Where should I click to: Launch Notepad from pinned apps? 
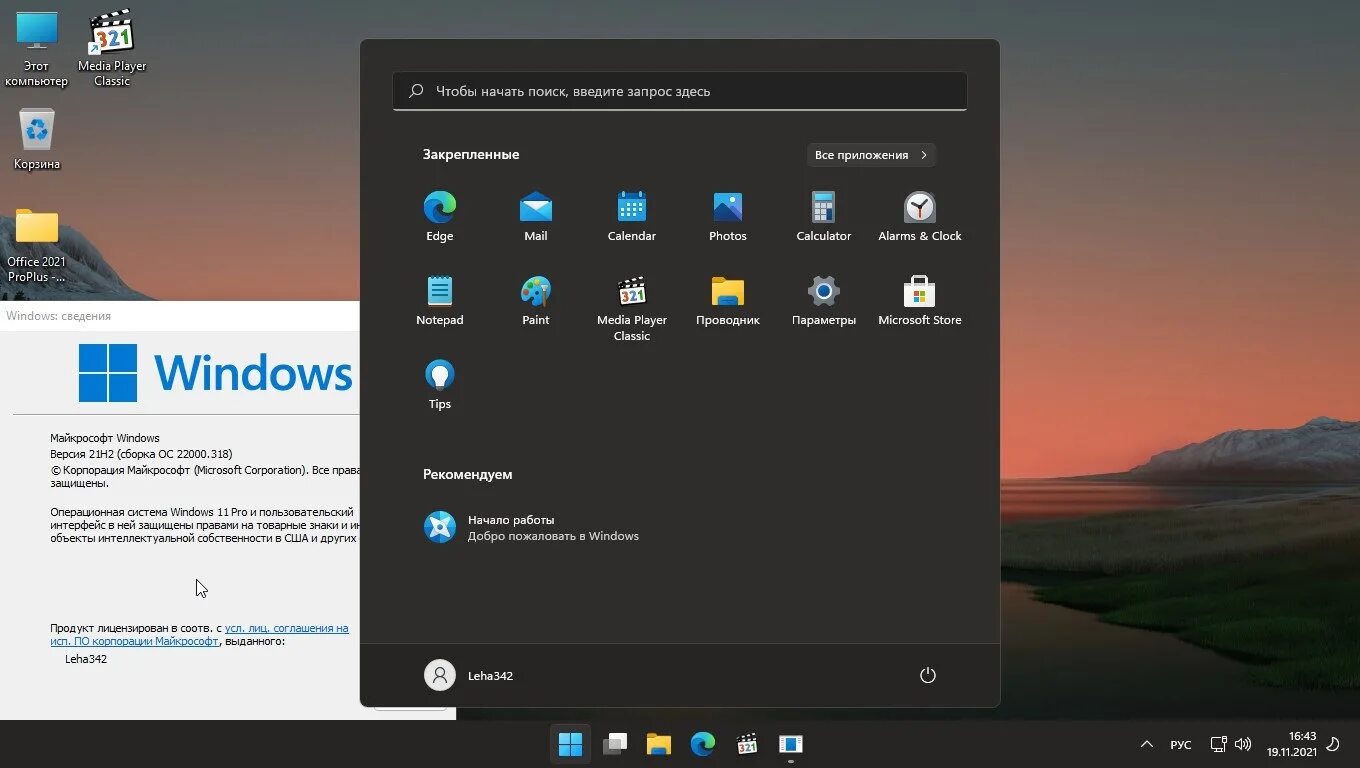click(x=440, y=301)
